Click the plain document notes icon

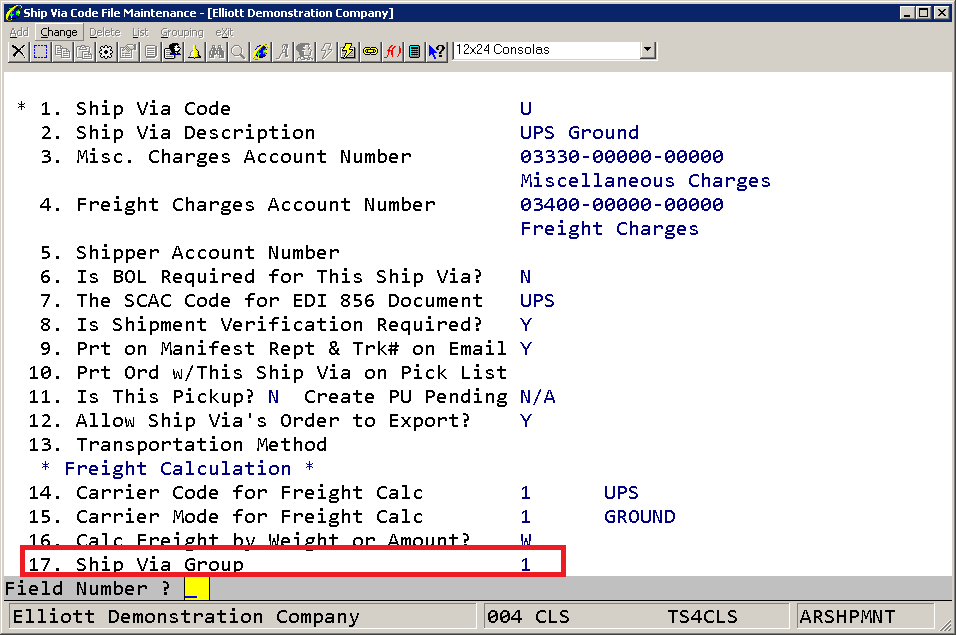click(x=151, y=52)
